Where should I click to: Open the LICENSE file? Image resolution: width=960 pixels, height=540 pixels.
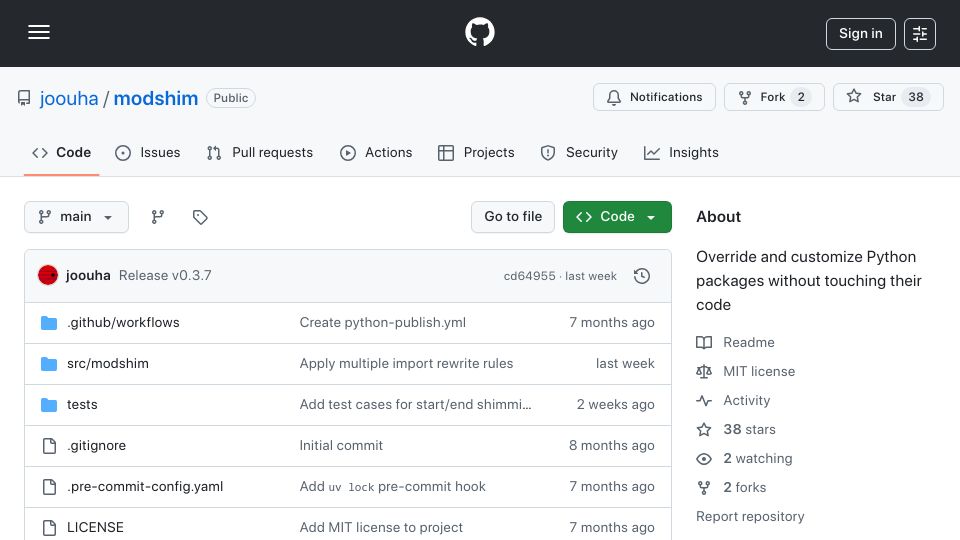pos(95,528)
